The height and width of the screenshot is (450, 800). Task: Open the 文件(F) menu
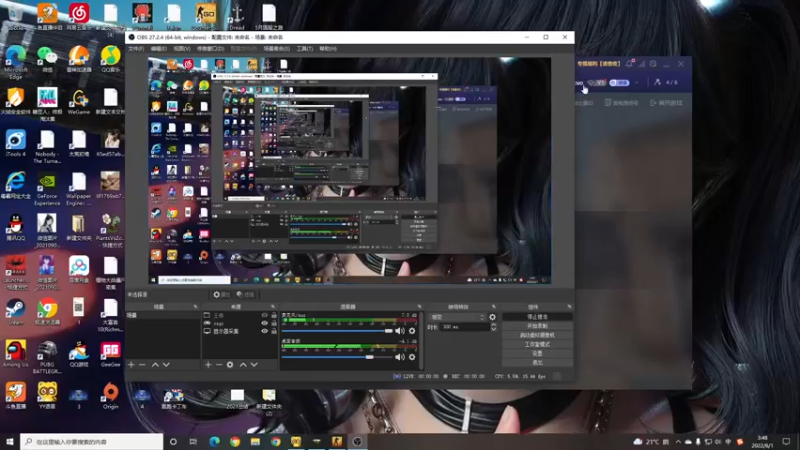136,49
